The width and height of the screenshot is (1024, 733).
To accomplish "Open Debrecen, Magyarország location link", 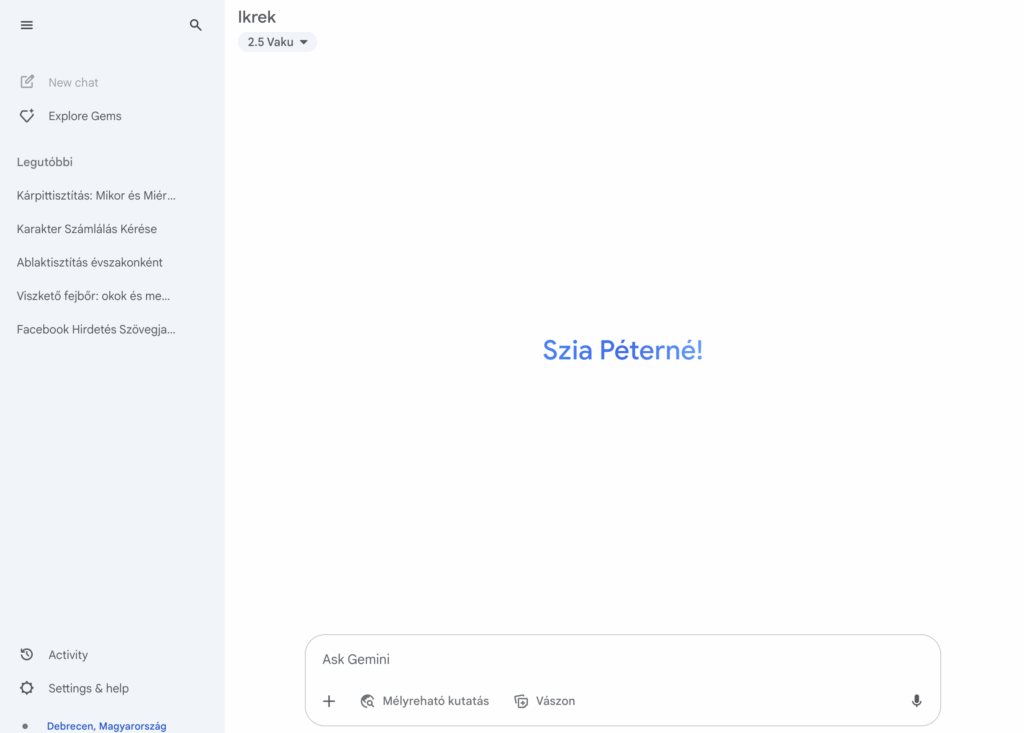I will [106, 726].
